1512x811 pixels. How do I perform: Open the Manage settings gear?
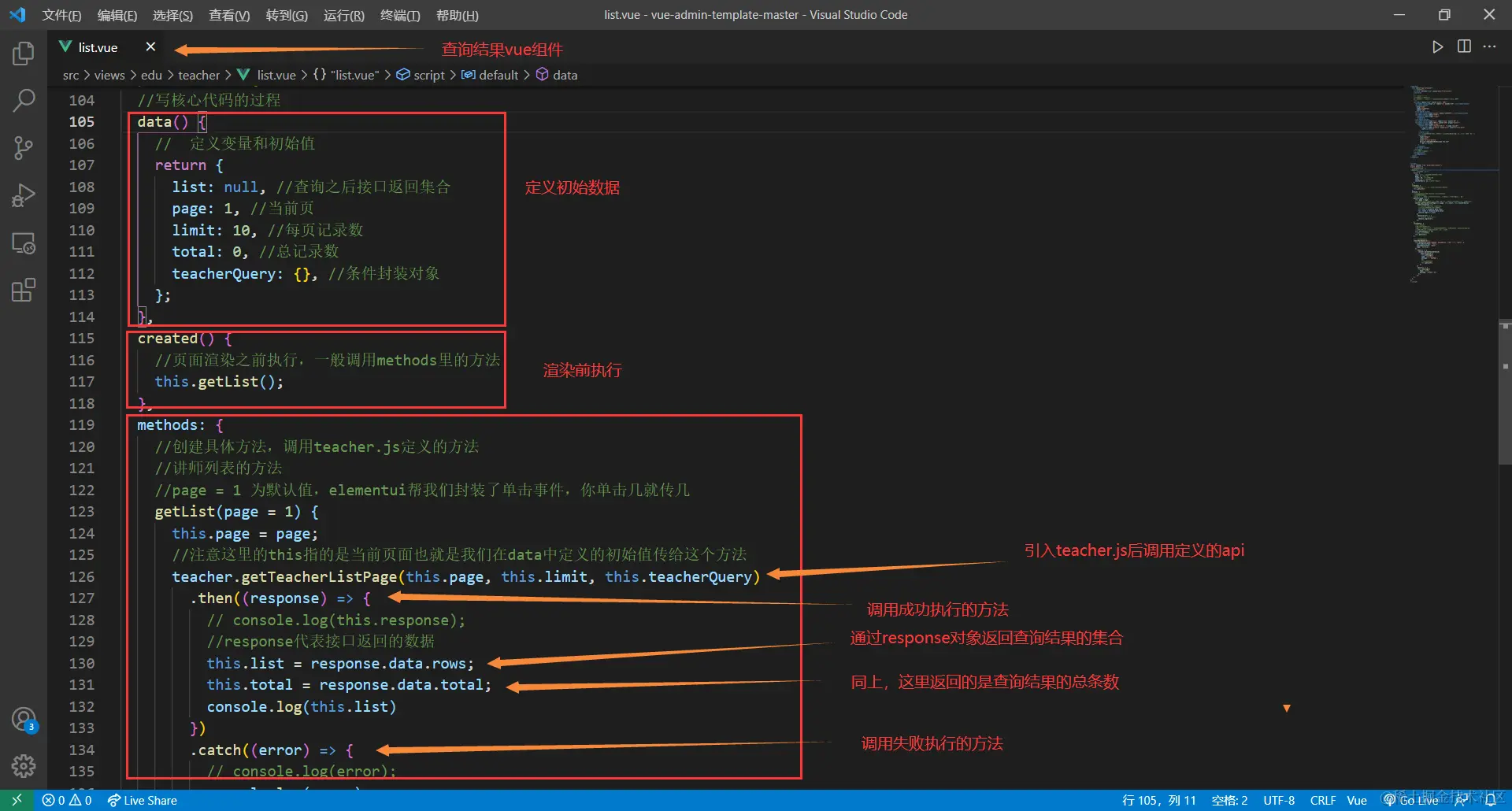(23, 765)
